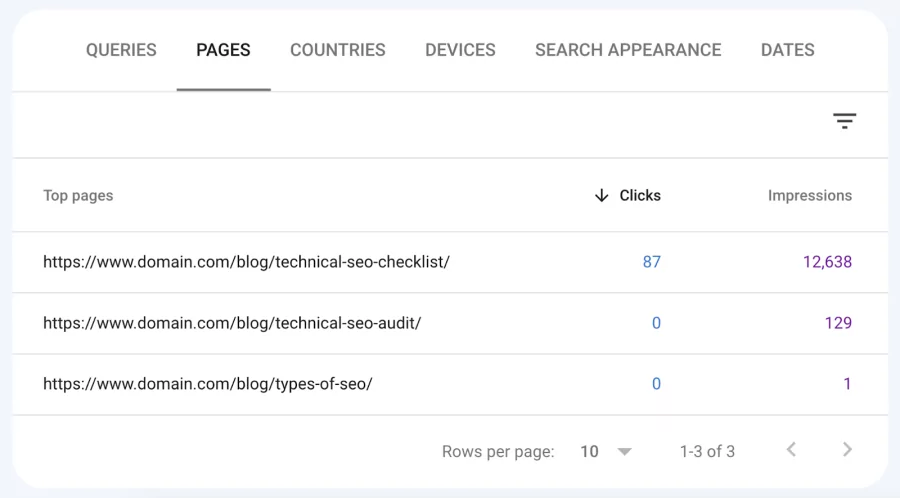Select the types-of-seo page URL row

[207, 384]
